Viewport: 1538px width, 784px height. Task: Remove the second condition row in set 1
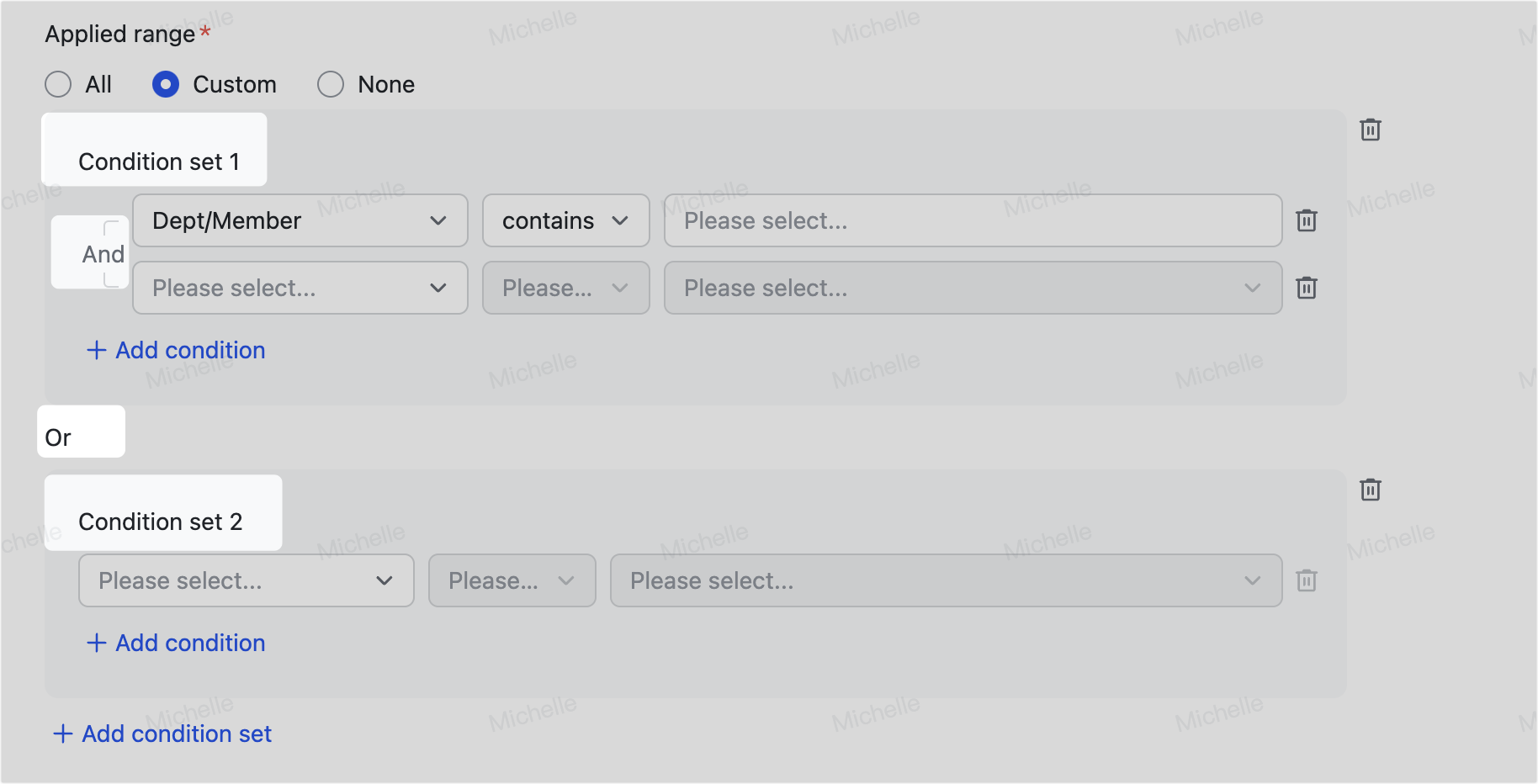(1307, 288)
